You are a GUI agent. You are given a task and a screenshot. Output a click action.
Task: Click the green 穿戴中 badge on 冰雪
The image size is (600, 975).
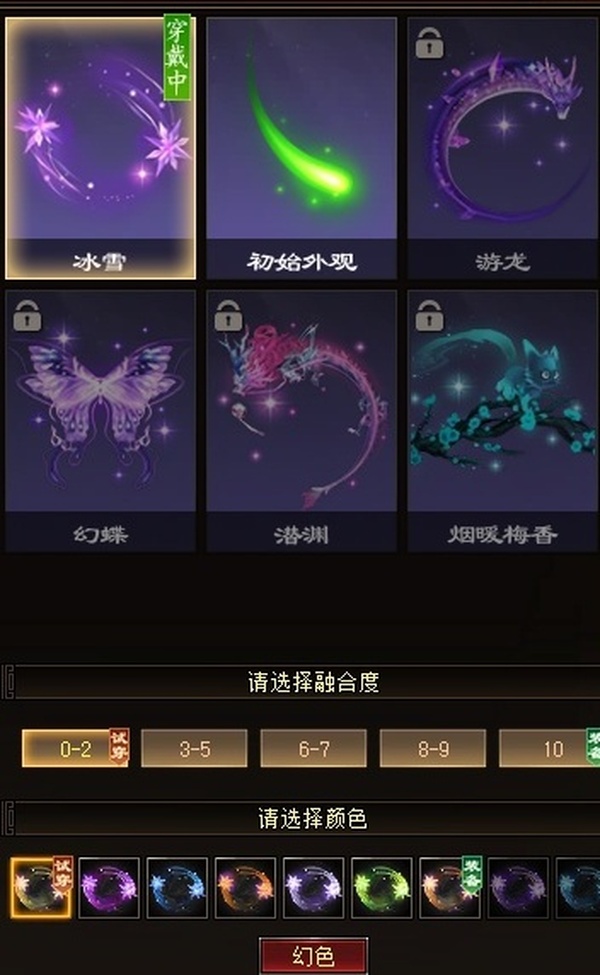(177, 57)
